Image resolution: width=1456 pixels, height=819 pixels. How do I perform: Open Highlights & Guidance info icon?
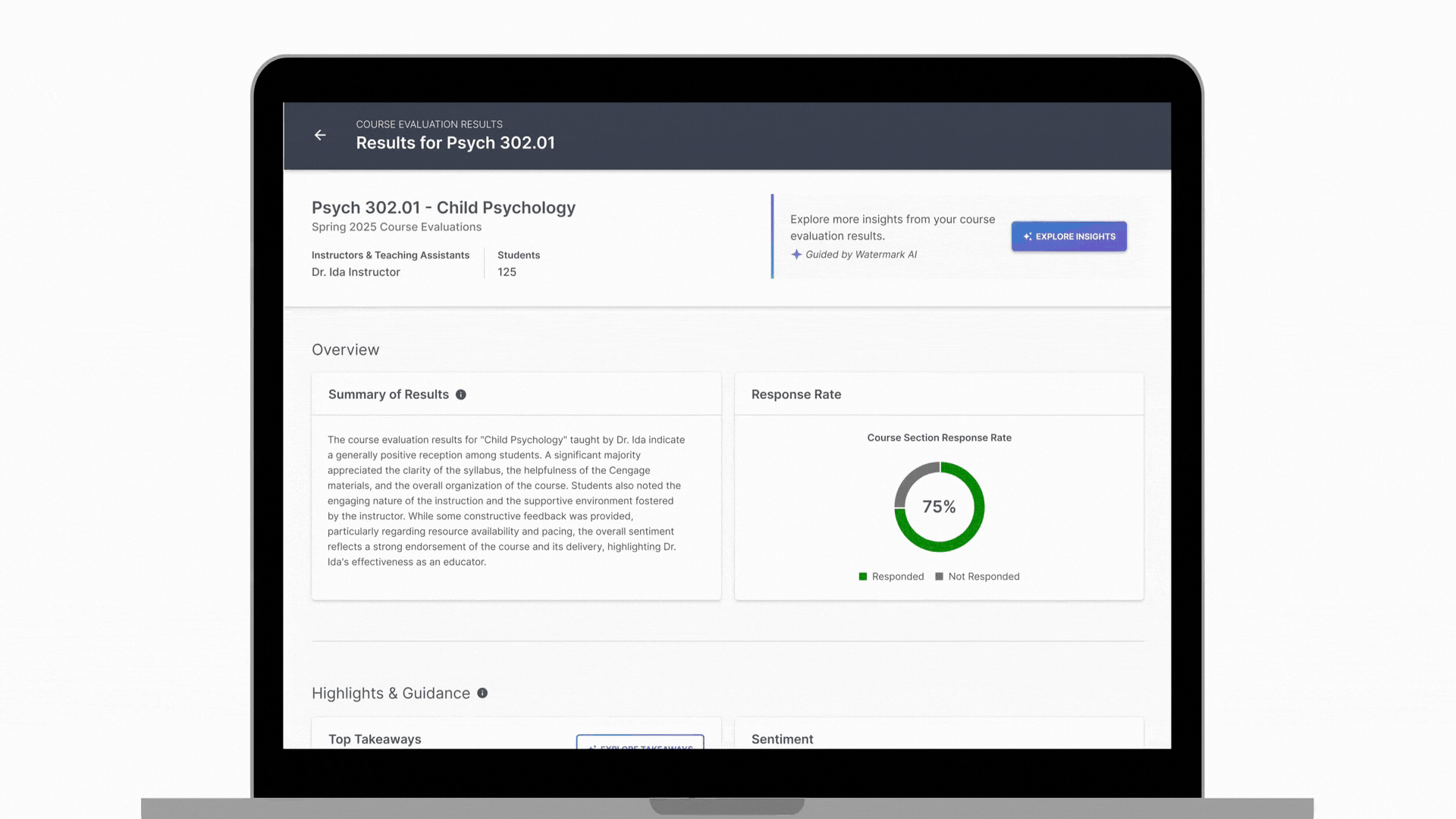(482, 693)
